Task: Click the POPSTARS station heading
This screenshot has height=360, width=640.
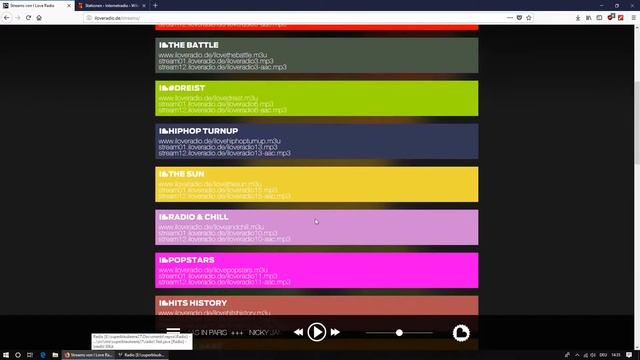Action: click(187, 260)
